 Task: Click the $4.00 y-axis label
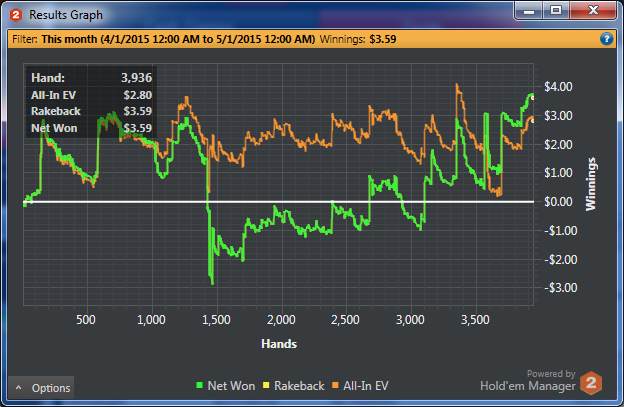click(x=558, y=86)
